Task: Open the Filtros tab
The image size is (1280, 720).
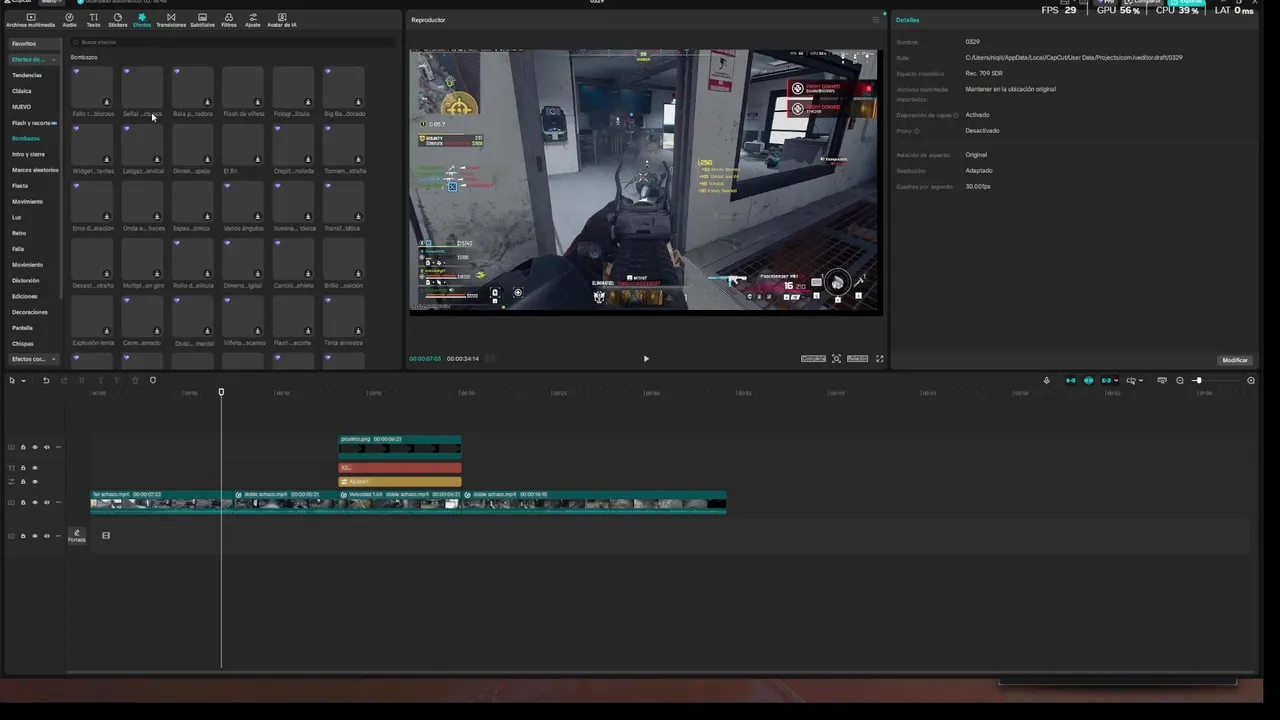Action: tap(229, 20)
